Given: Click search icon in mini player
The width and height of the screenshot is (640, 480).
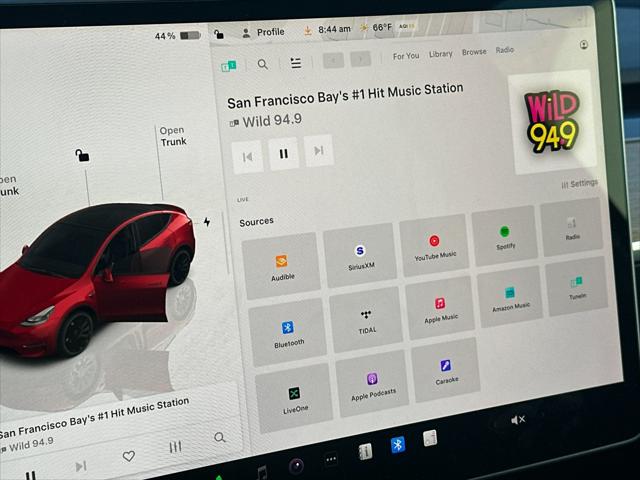Looking at the screenshot, I should tap(220, 438).
